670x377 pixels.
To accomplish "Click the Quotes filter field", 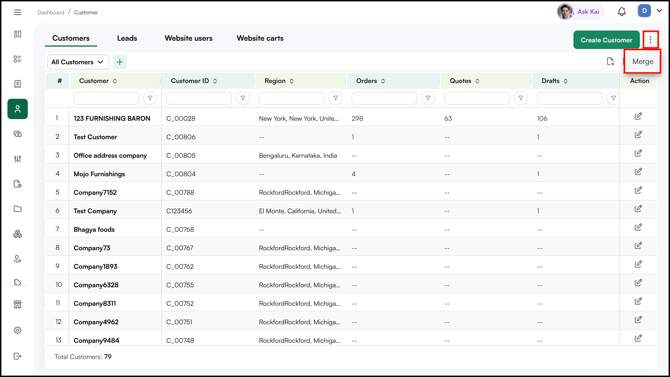I will [x=477, y=98].
